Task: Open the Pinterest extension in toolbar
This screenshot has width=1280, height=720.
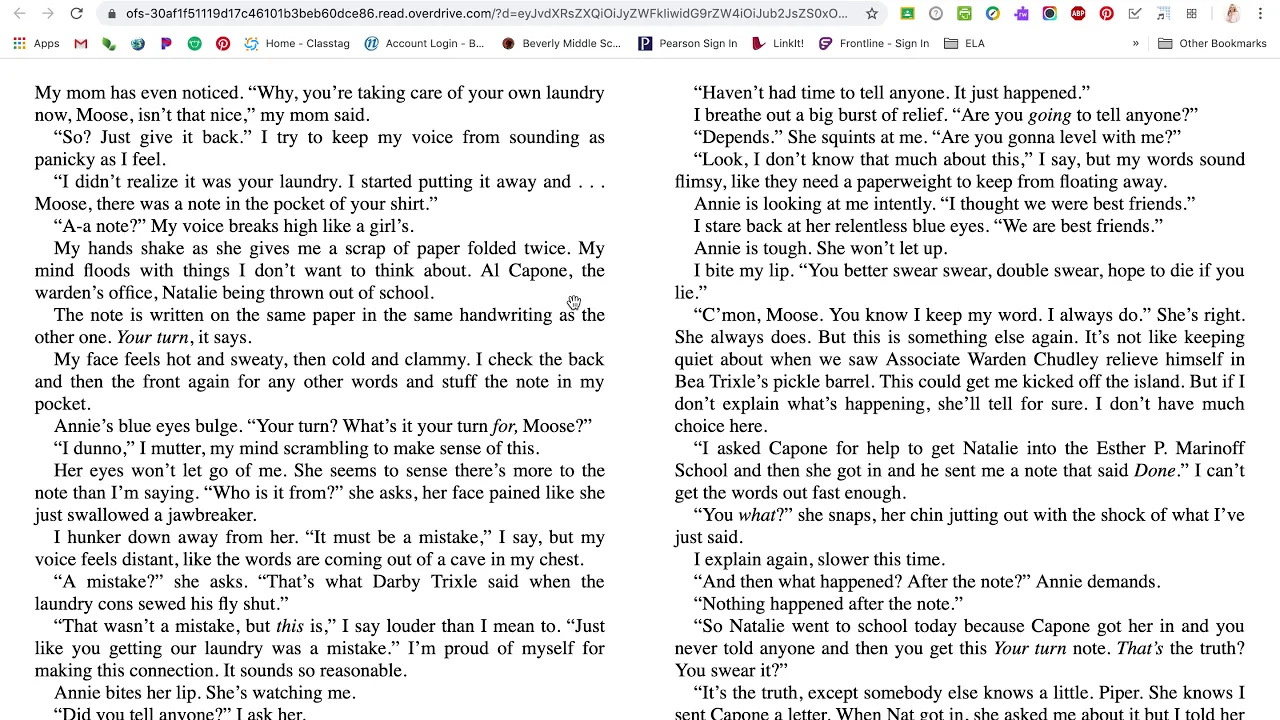Action: [1106, 14]
